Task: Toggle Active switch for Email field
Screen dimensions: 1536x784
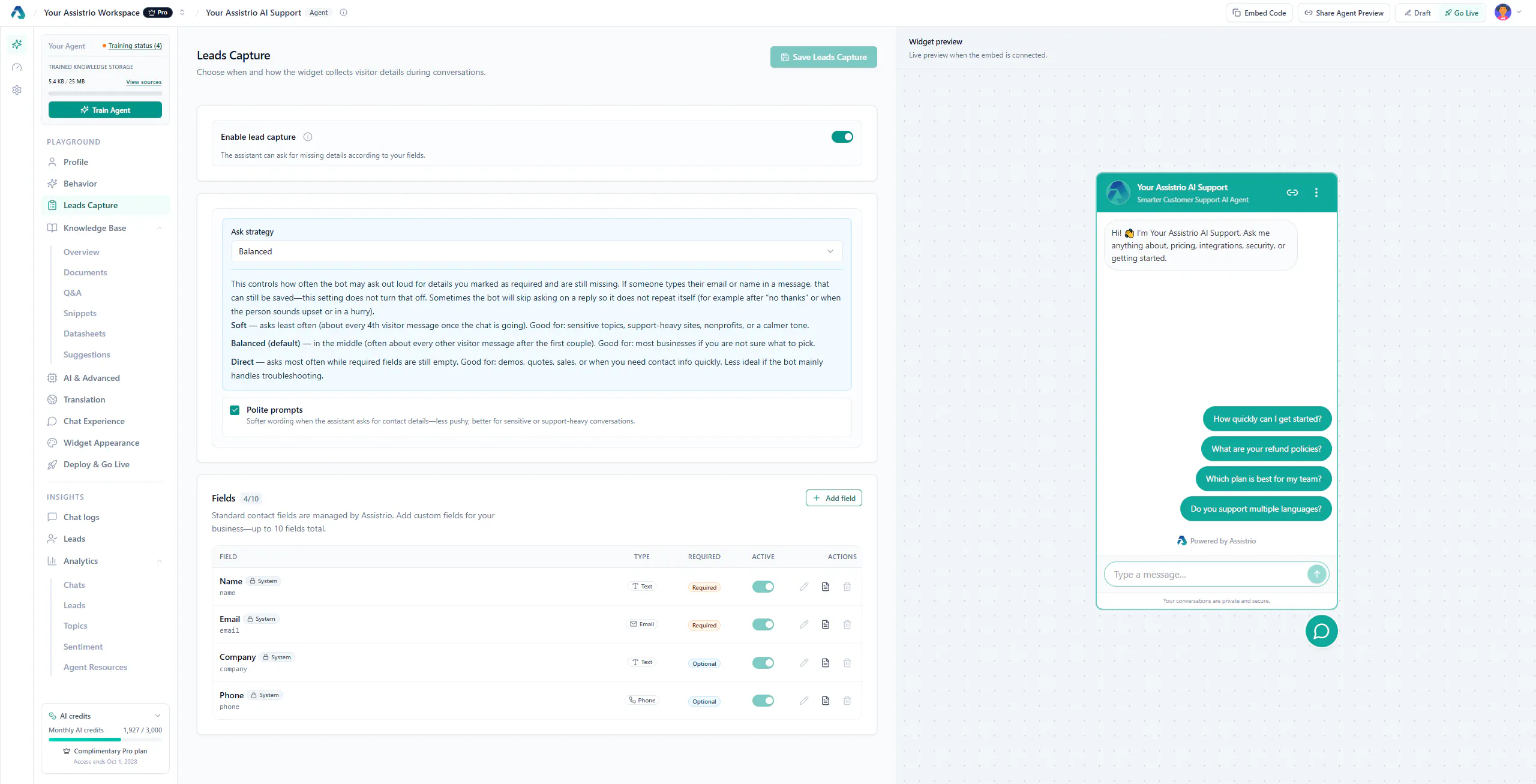Action: (763, 624)
